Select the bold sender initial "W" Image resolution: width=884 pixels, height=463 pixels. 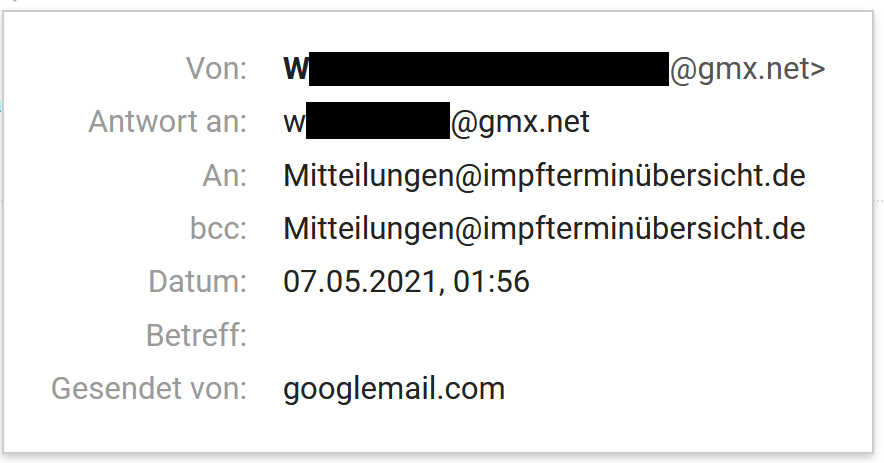point(296,69)
